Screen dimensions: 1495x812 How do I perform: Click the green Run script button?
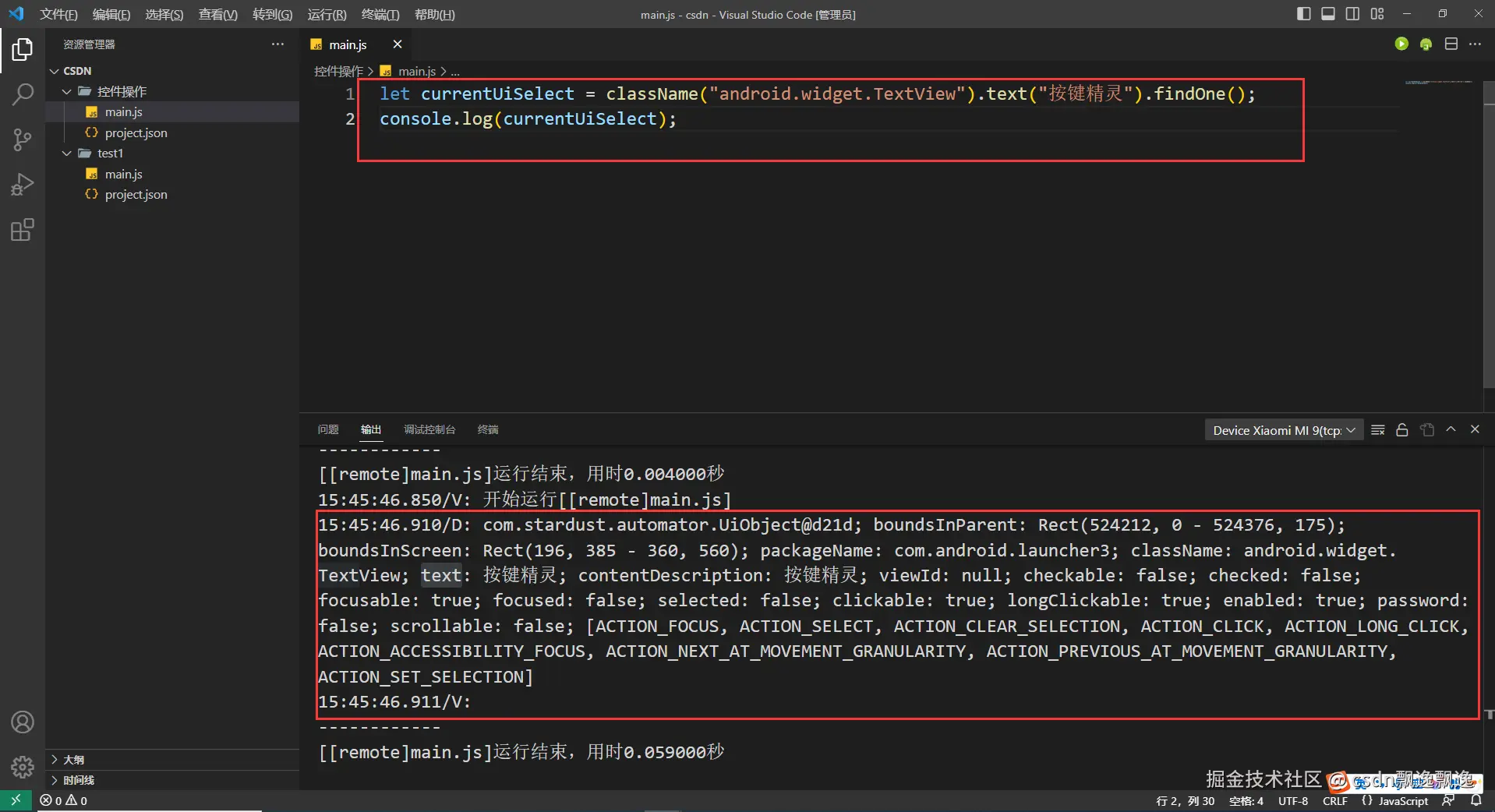click(1401, 44)
